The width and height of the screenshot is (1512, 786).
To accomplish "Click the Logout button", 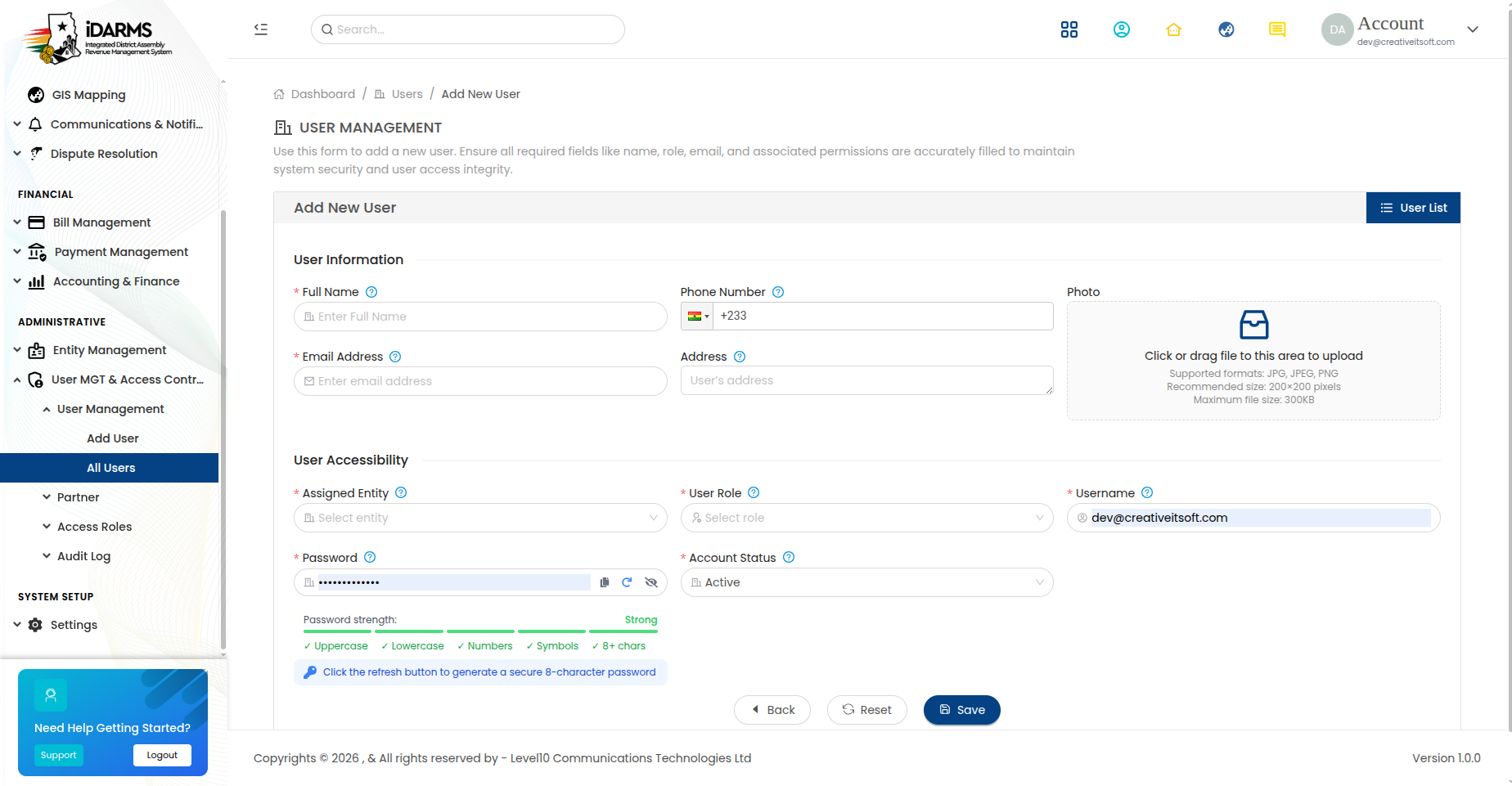I will point(162,755).
